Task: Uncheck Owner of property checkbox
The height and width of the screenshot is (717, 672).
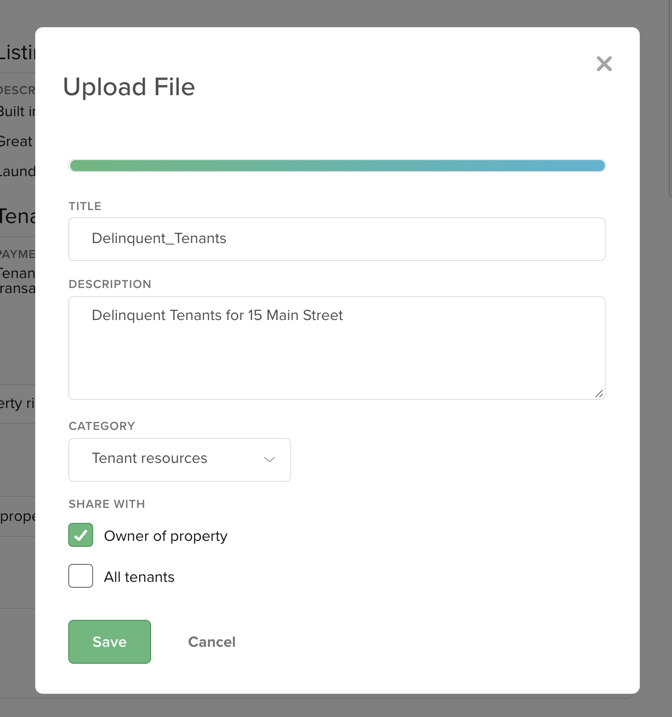Action: click(80, 535)
